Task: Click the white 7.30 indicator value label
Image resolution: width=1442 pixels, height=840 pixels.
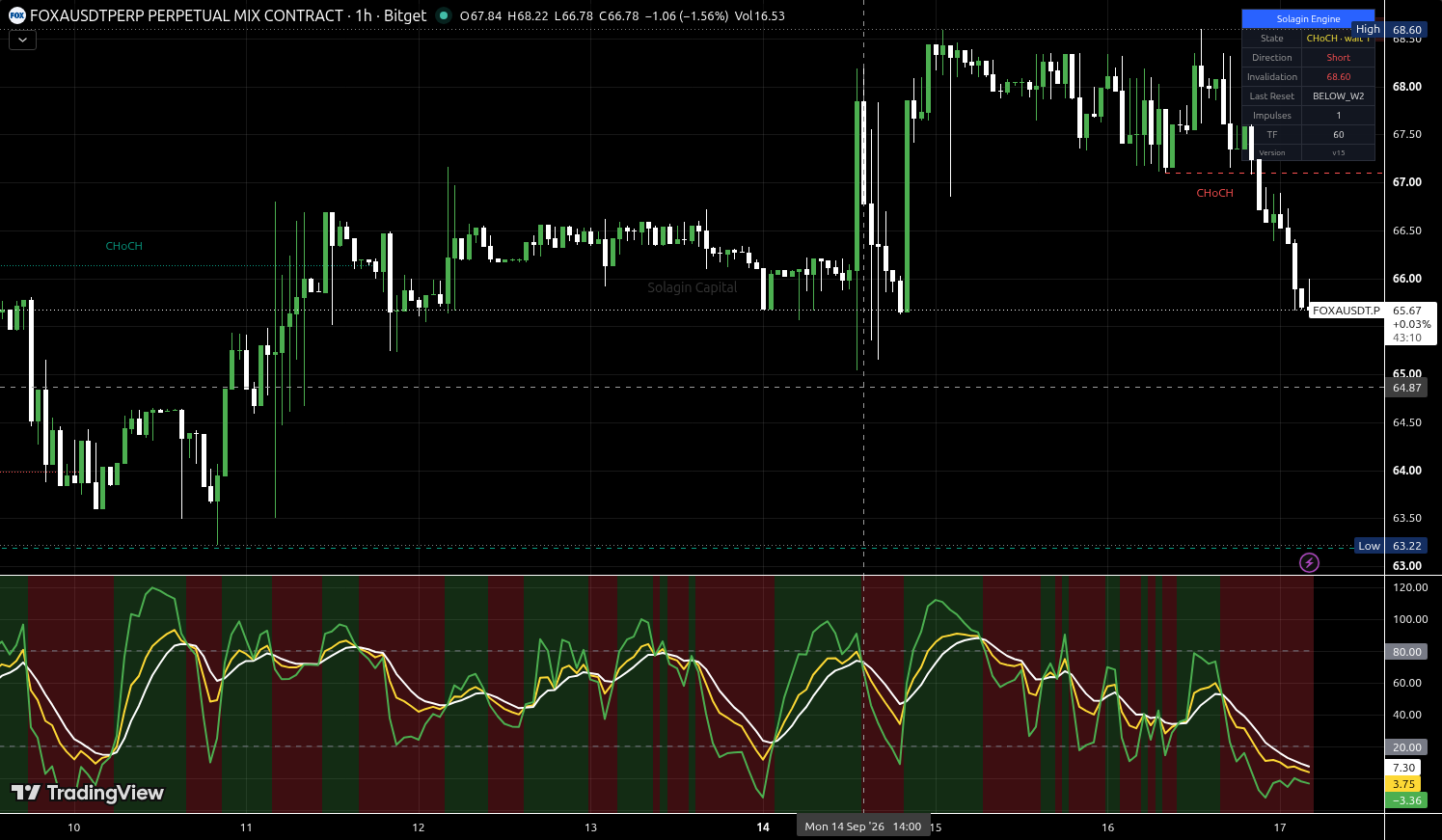Action: (1403, 768)
